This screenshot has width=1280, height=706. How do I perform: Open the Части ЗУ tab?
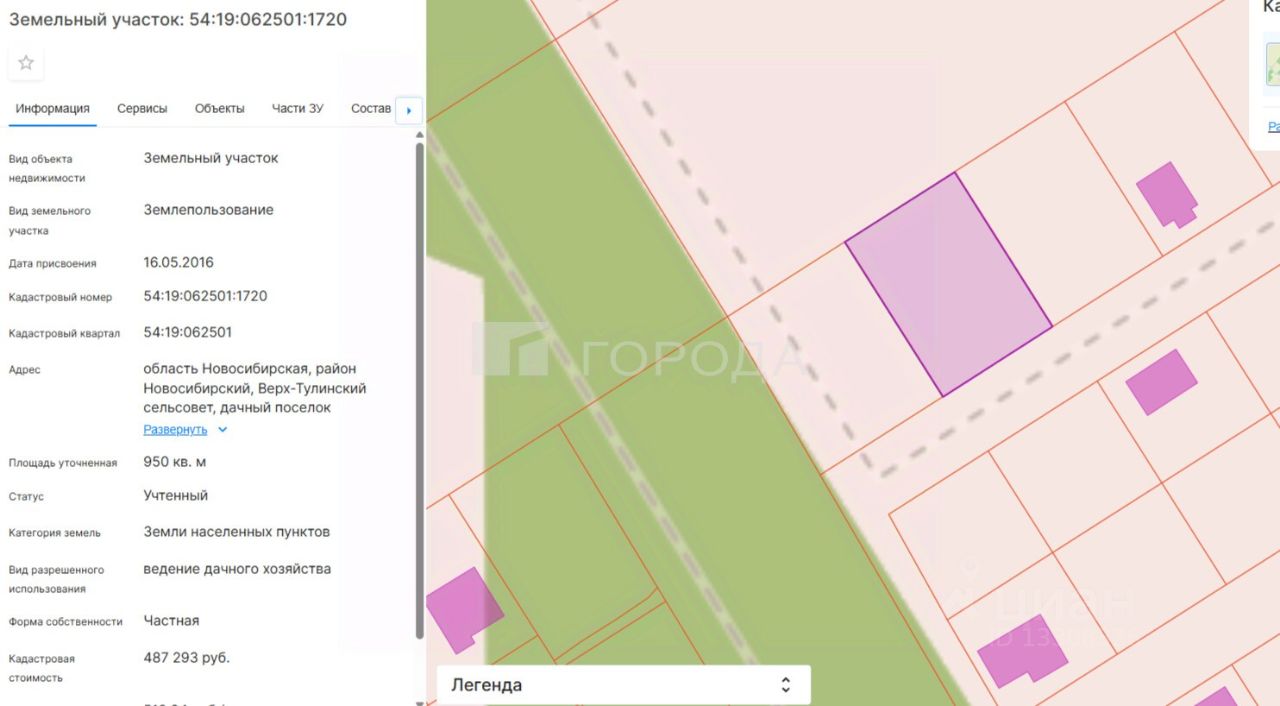[x=297, y=108]
